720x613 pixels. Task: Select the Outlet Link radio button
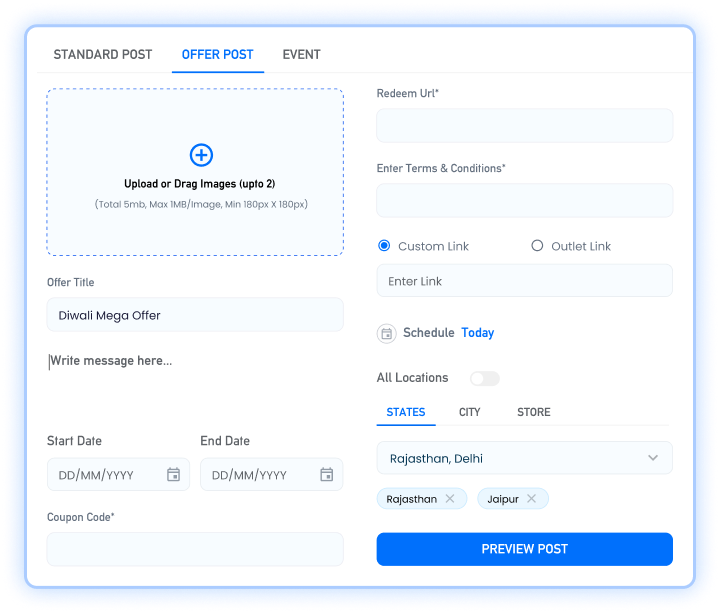click(x=537, y=246)
